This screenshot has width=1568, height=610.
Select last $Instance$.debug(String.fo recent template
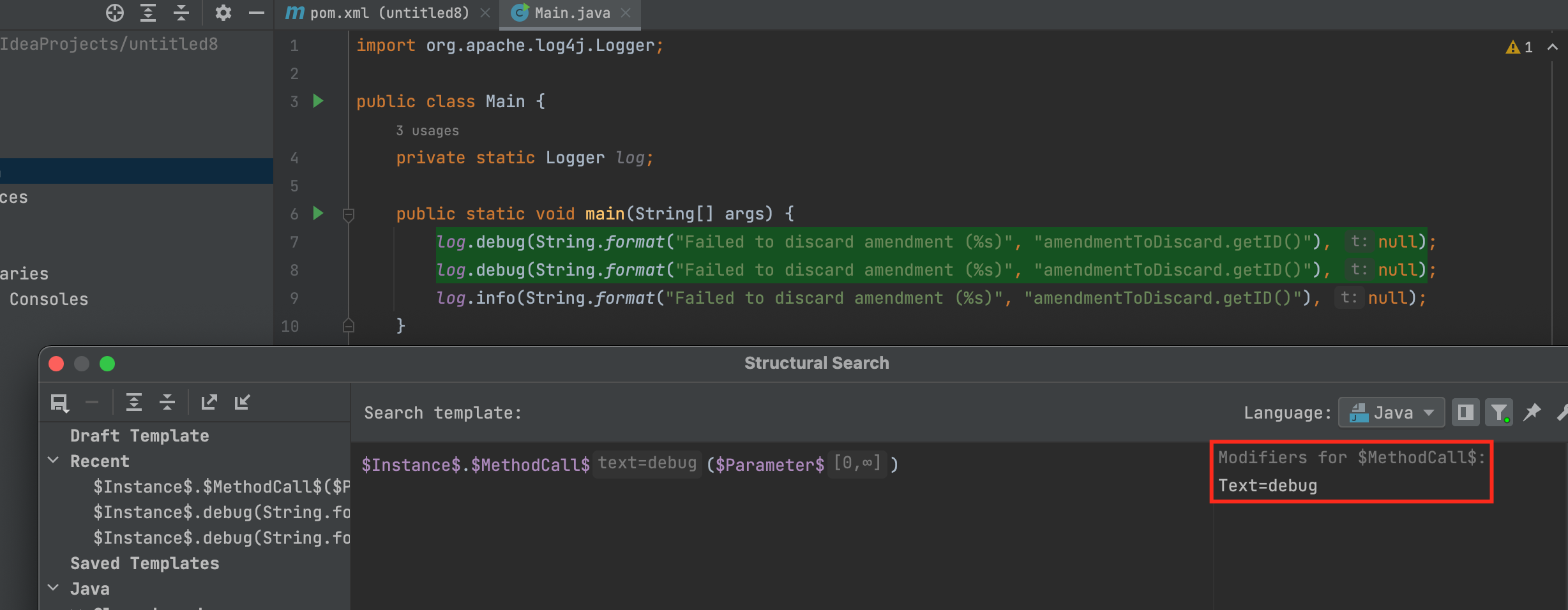[x=222, y=538]
